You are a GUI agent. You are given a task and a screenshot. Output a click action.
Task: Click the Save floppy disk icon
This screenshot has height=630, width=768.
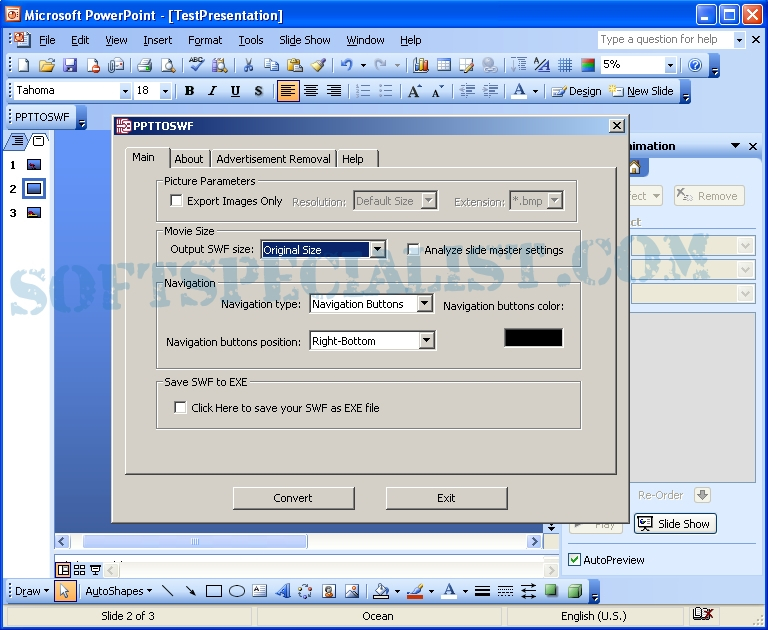(x=70, y=65)
